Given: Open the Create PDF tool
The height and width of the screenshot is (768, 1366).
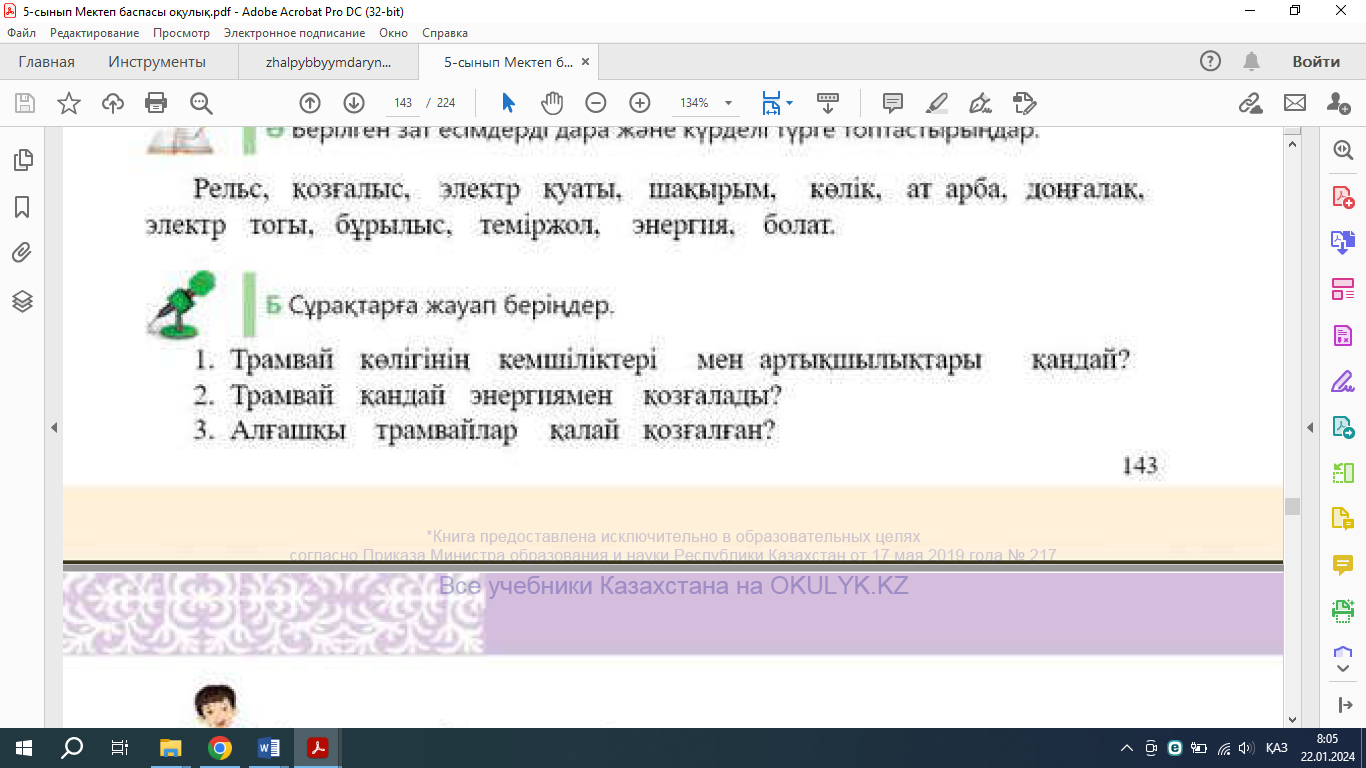Looking at the screenshot, I should click(x=1342, y=196).
